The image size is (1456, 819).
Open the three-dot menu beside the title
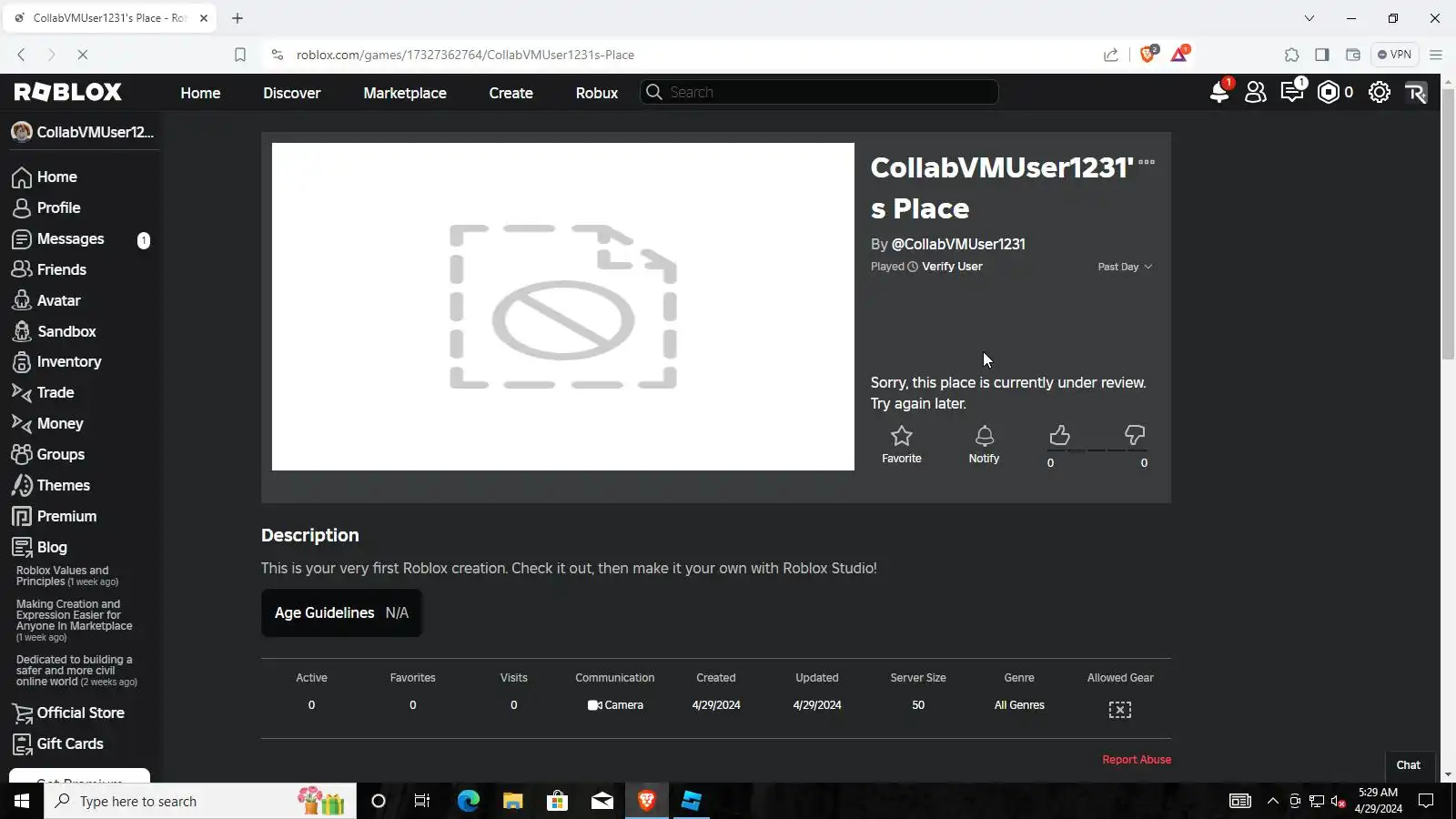(x=1147, y=162)
